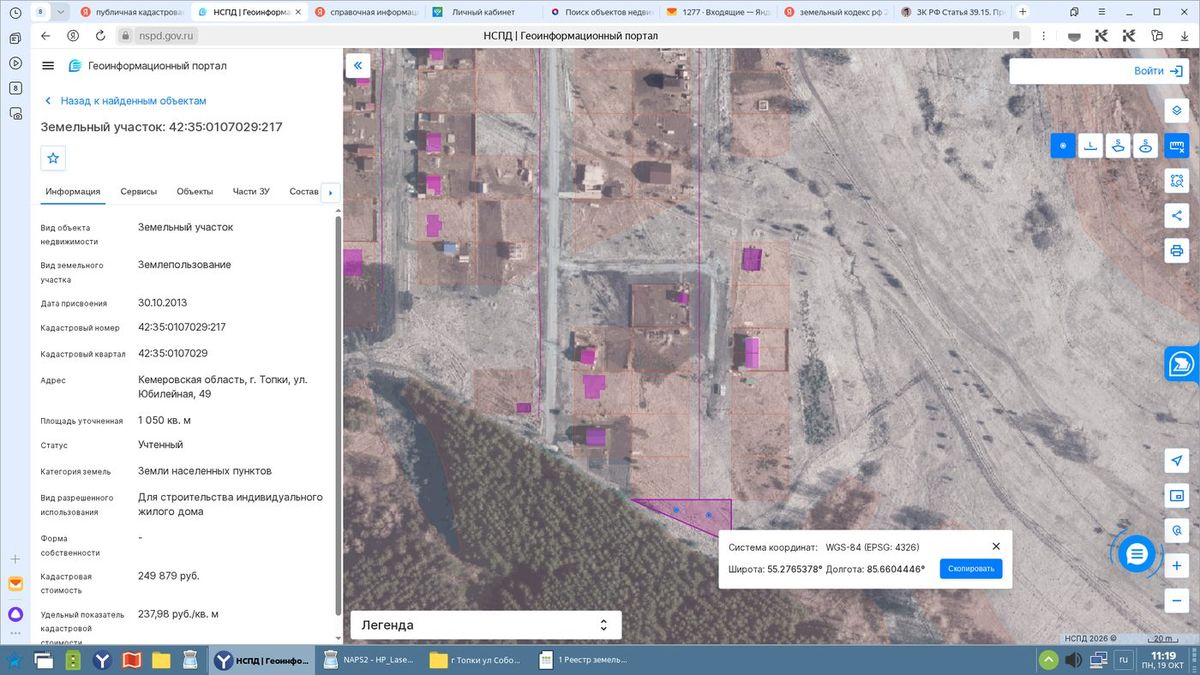Open the map layers panel
The height and width of the screenshot is (675, 1200).
(x=1176, y=110)
